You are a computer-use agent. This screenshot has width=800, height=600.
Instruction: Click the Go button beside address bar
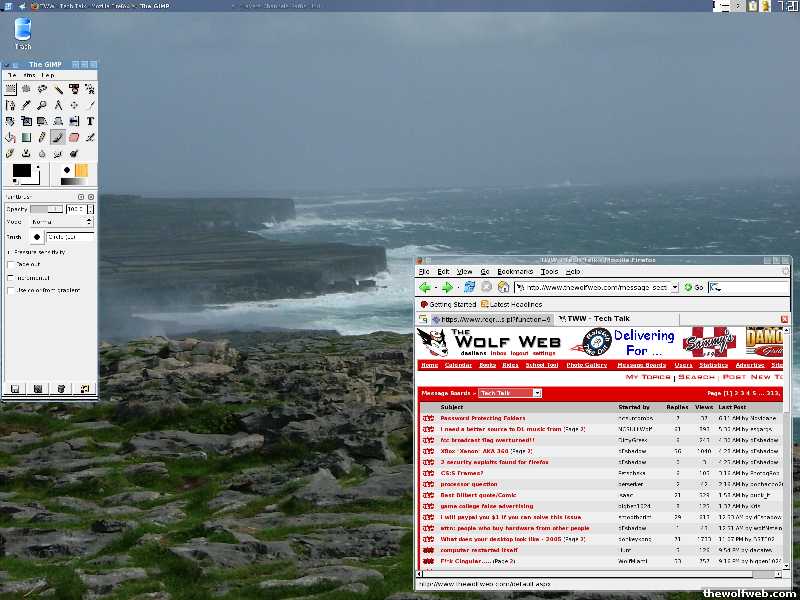pyautogui.click(x=693, y=287)
